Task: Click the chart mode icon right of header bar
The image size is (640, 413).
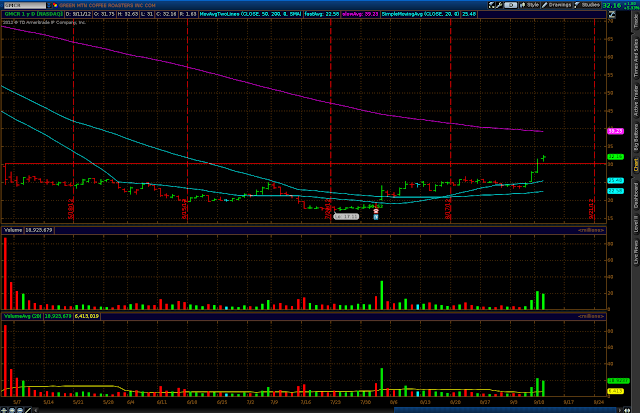Action: coord(611,14)
